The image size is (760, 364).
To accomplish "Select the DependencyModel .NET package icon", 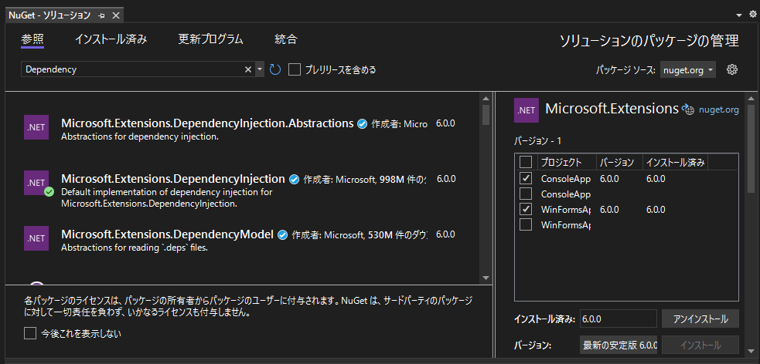I will coord(36,238).
